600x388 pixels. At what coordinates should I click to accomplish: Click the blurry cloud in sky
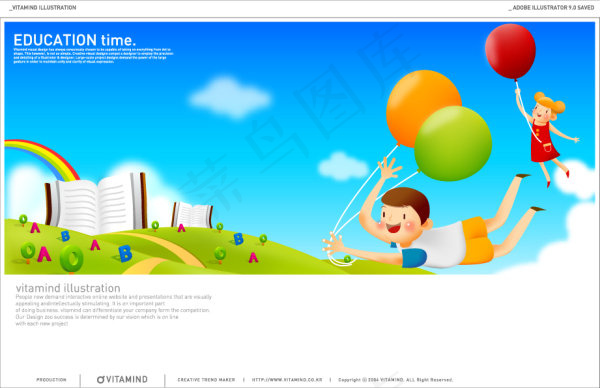pos(230,98)
